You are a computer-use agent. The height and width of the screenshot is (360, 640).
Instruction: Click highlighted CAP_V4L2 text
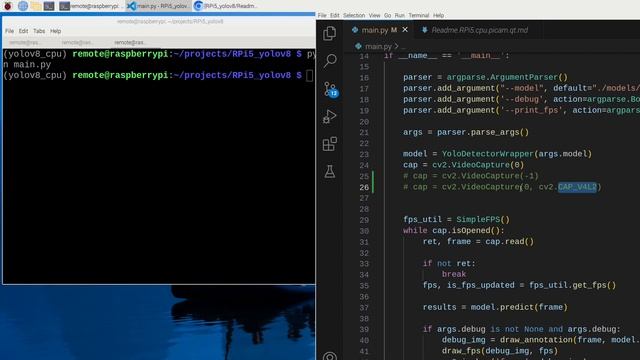click(x=577, y=187)
